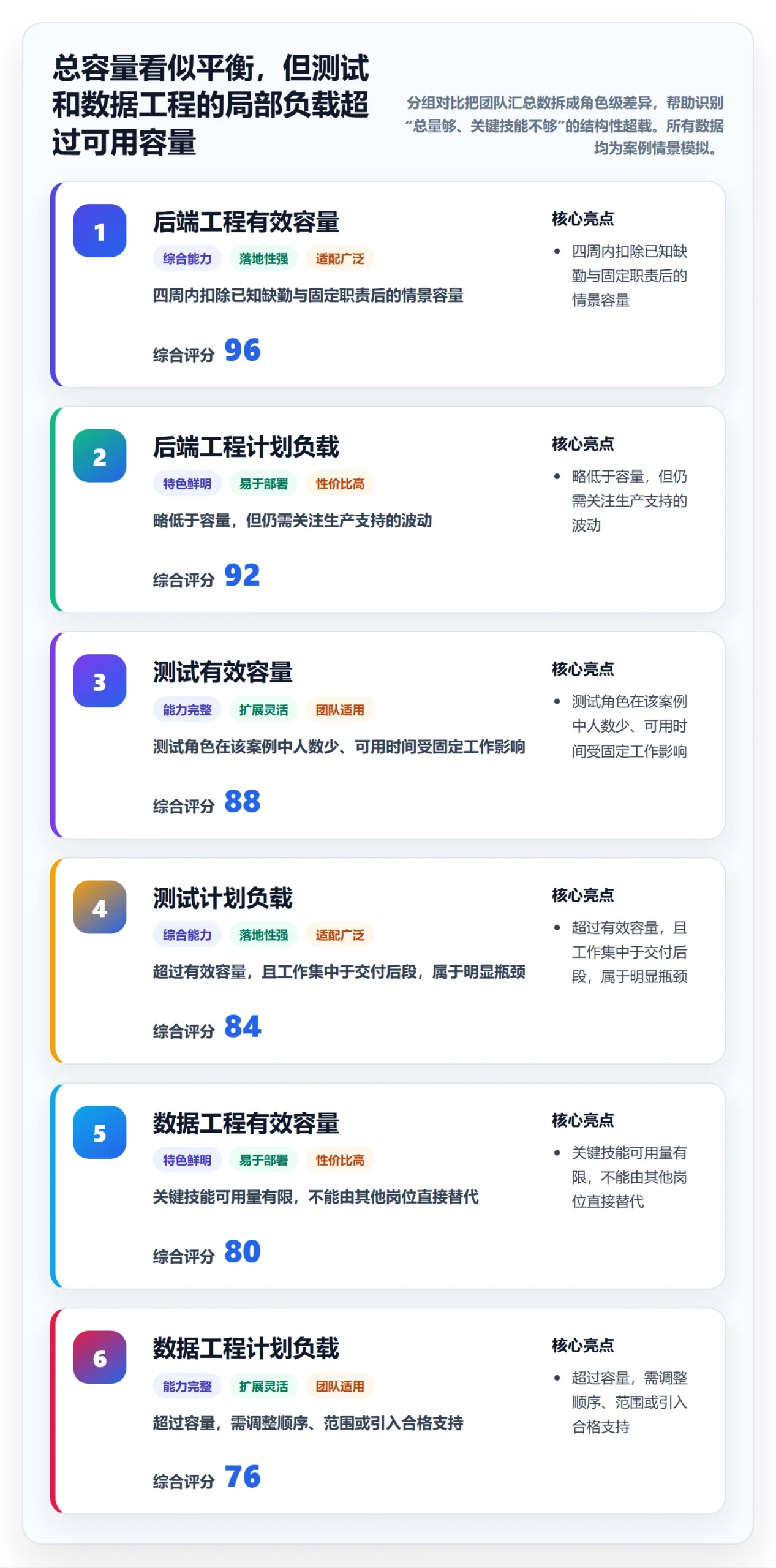Open the 后端工程有效容量 card title
The image size is (776, 1568).
point(246,222)
